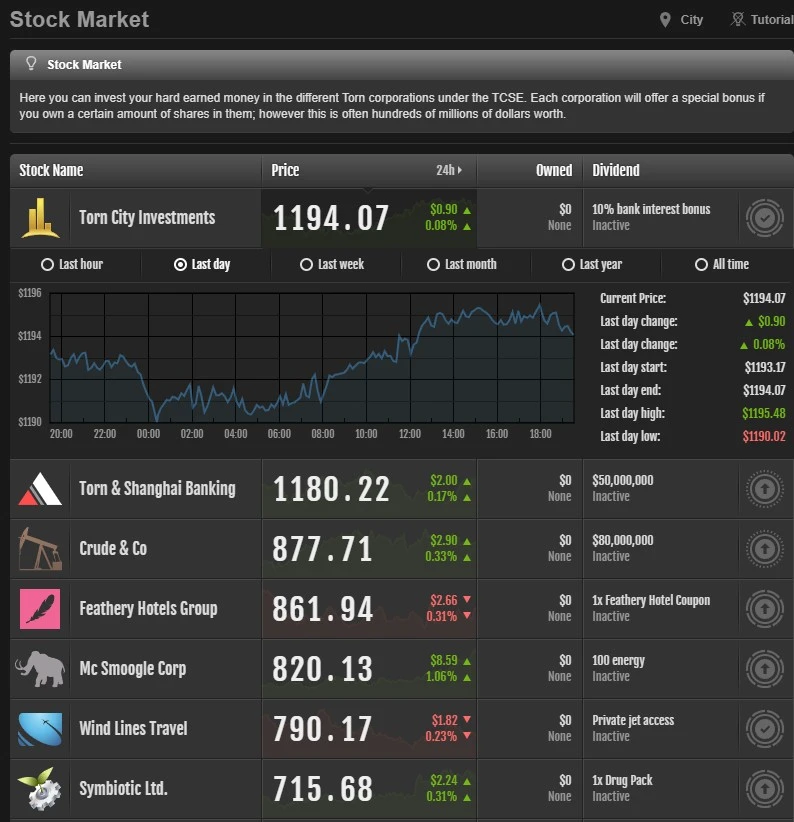The height and width of the screenshot is (822, 794).
Task: Click the Mc Smoogle Corp mammoth icon
Action: [x=40, y=669]
